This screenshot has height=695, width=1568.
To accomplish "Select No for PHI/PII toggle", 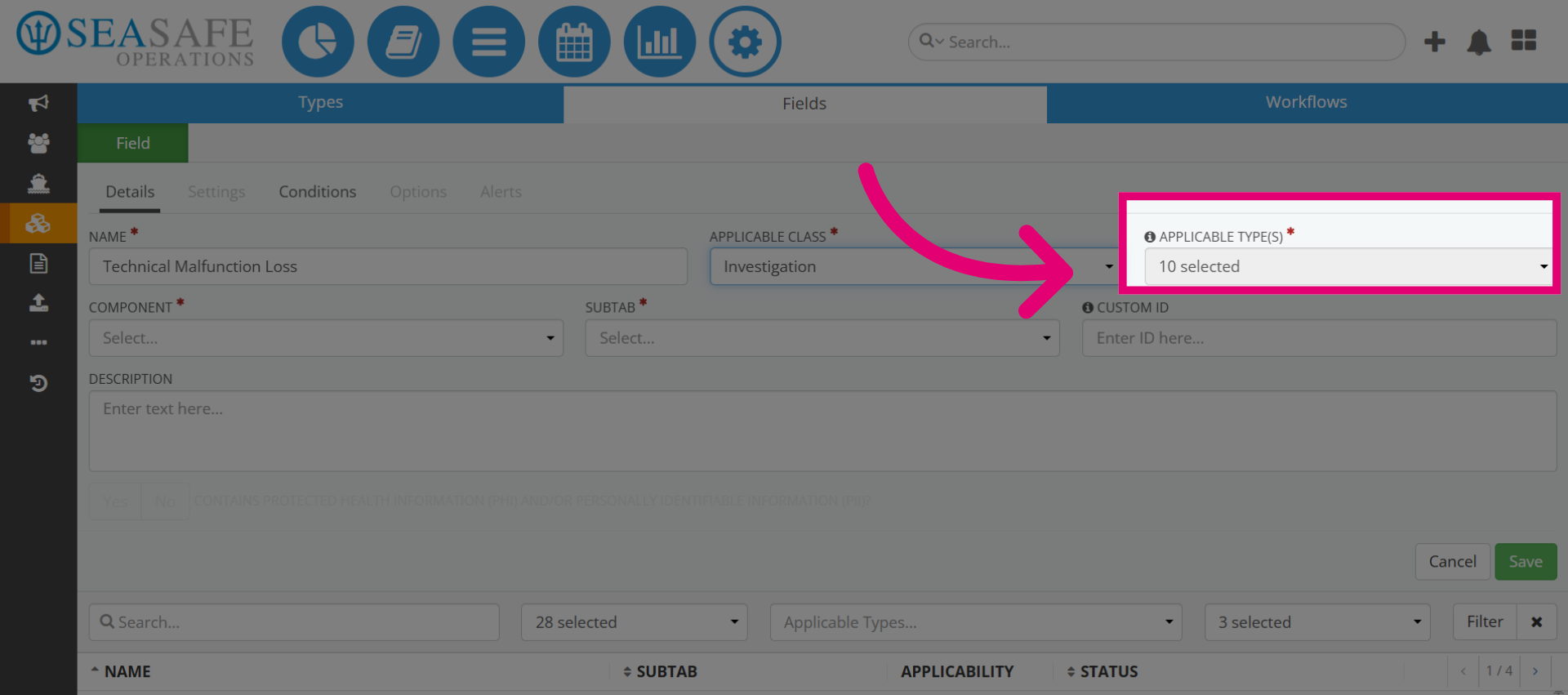I will coord(165,501).
